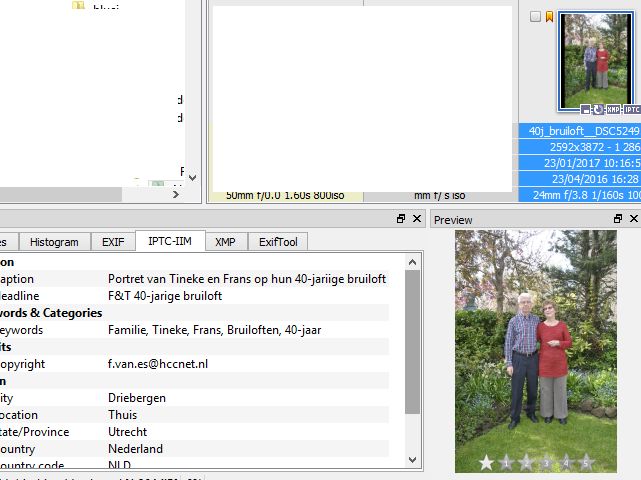
Task: Open the ExifTool tab
Action: tap(278, 242)
